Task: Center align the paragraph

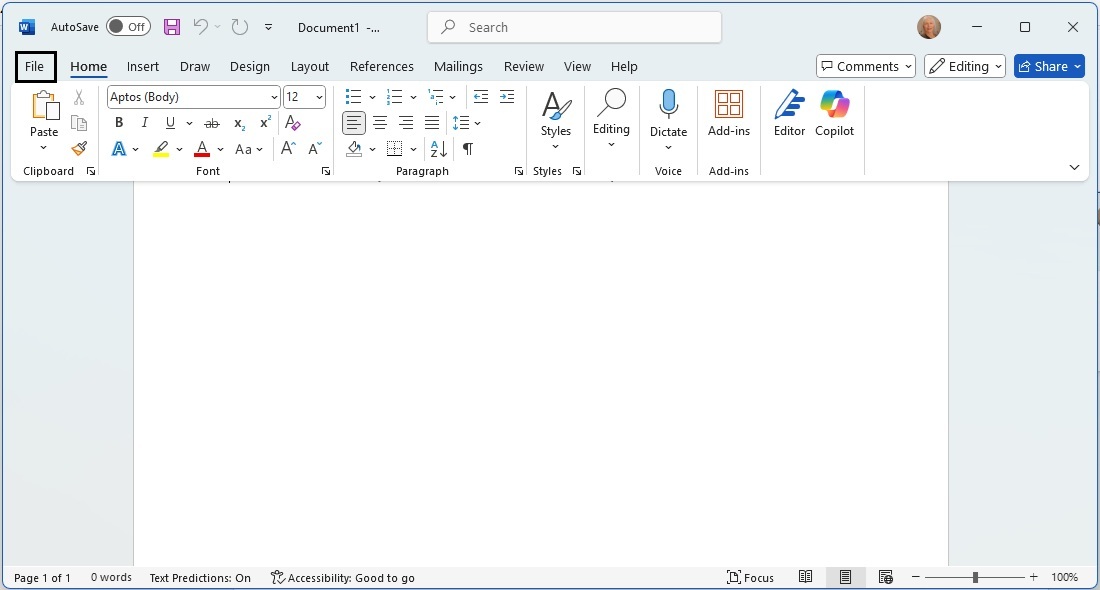Action: (380, 123)
